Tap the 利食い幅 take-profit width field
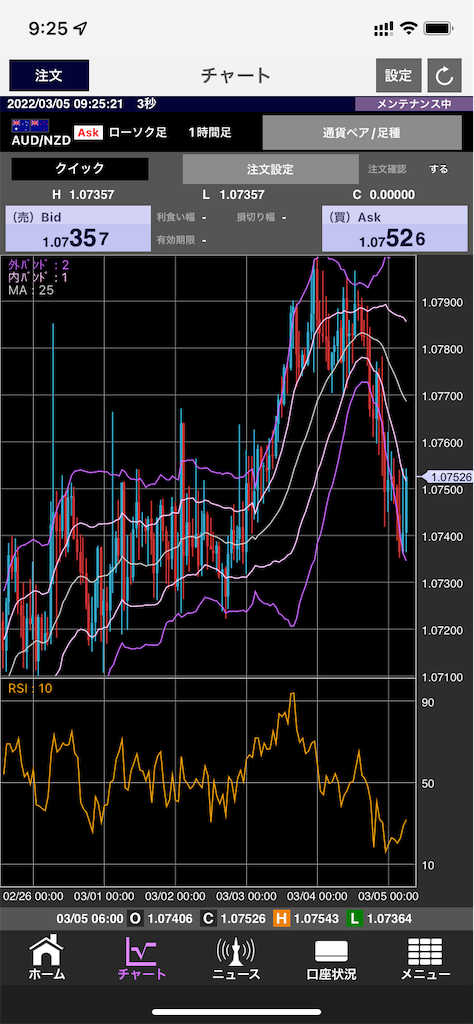 [182, 217]
